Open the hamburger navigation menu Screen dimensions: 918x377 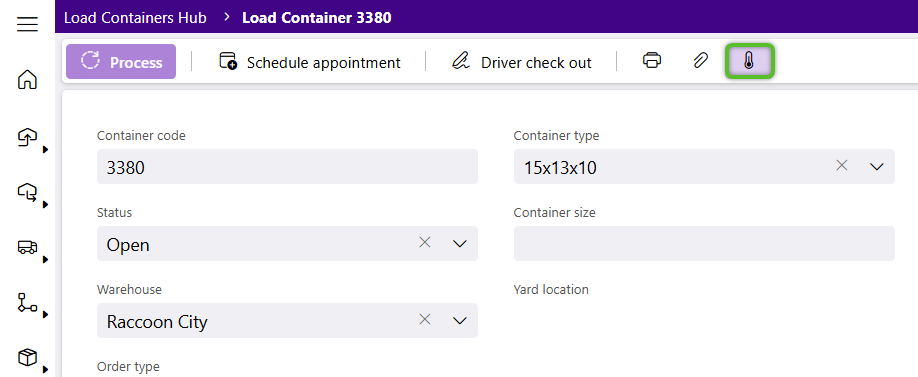[x=27, y=25]
